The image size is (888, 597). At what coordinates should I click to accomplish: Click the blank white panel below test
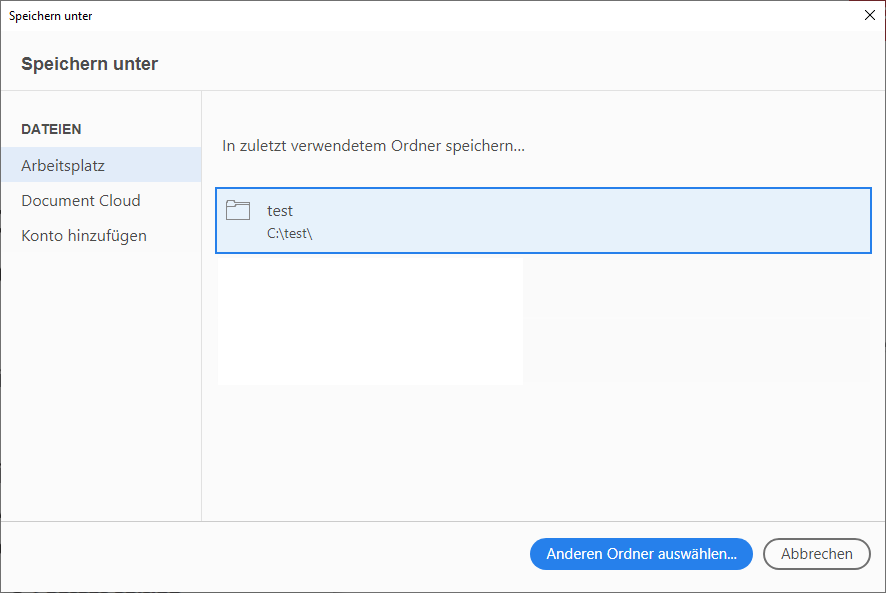pos(370,320)
